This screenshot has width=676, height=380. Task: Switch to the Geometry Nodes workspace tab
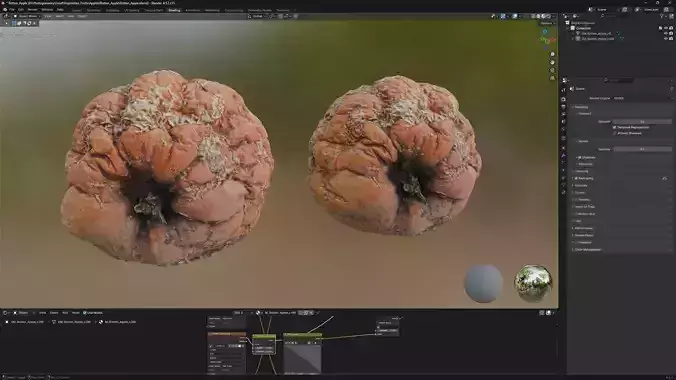260,10
